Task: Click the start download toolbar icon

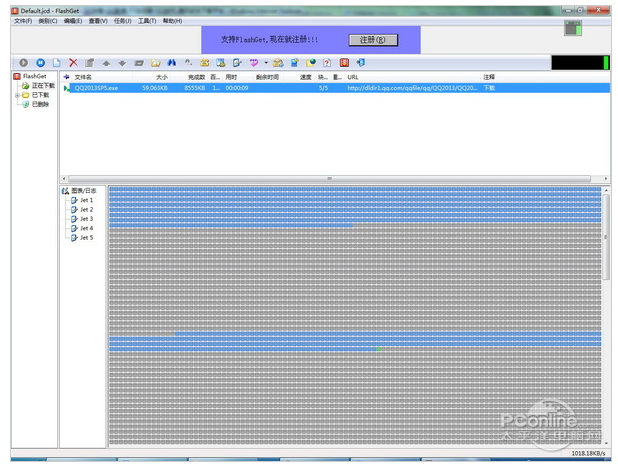Action: (x=23, y=63)
